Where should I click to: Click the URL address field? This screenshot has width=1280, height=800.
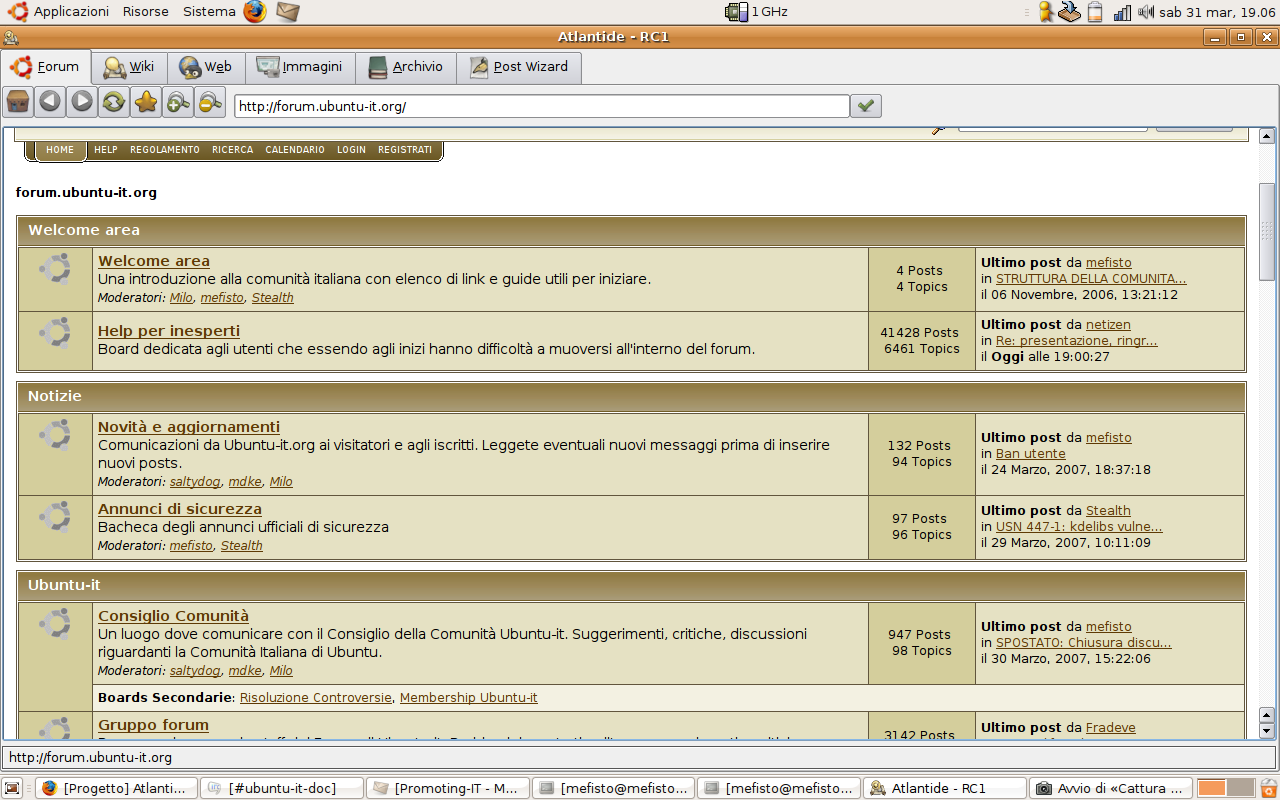pyautogui.click(x=542, y=106)
